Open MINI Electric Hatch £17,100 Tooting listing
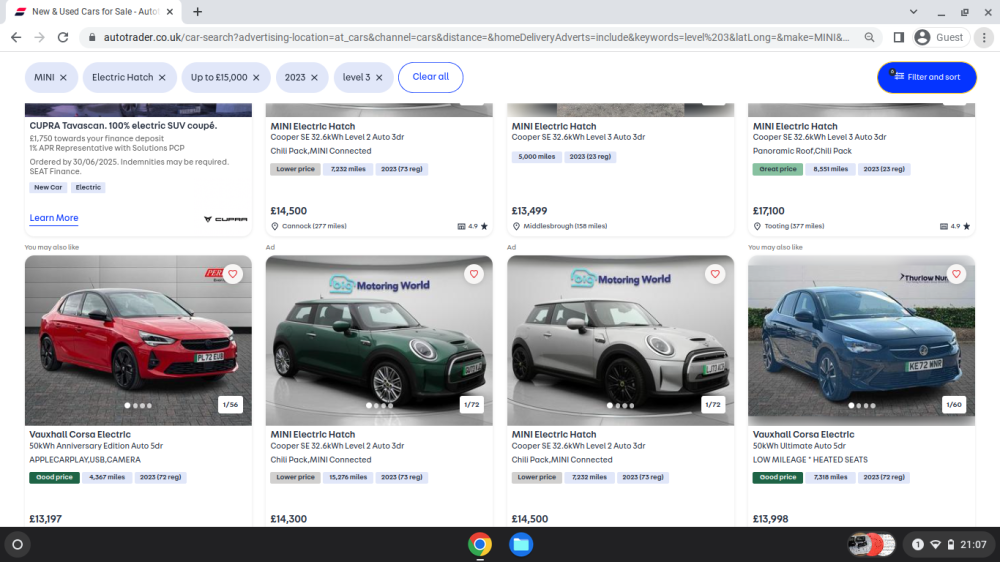The height and width of the screenshot is (562, 1000). (795, 126)
